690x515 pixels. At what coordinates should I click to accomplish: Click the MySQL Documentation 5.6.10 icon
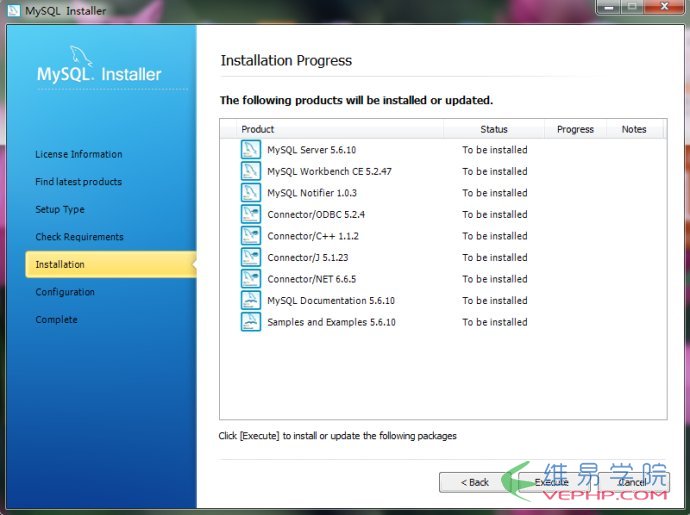pyautogui.click(x=251, y=300)
